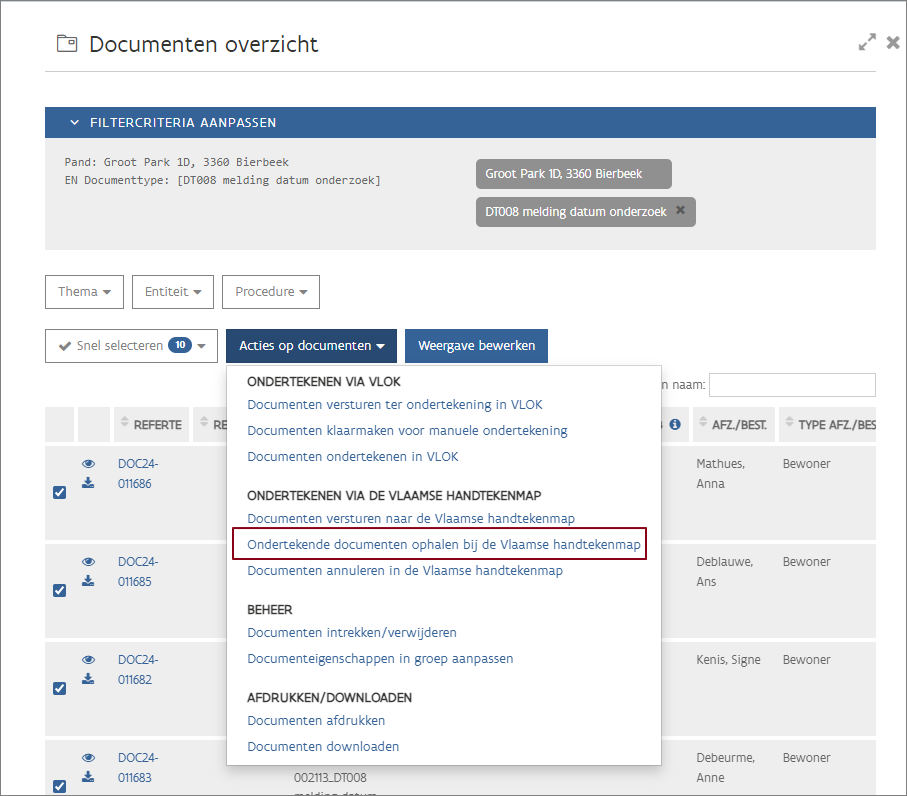Choose Documenten downloaden from the menu

pos(323,746)
